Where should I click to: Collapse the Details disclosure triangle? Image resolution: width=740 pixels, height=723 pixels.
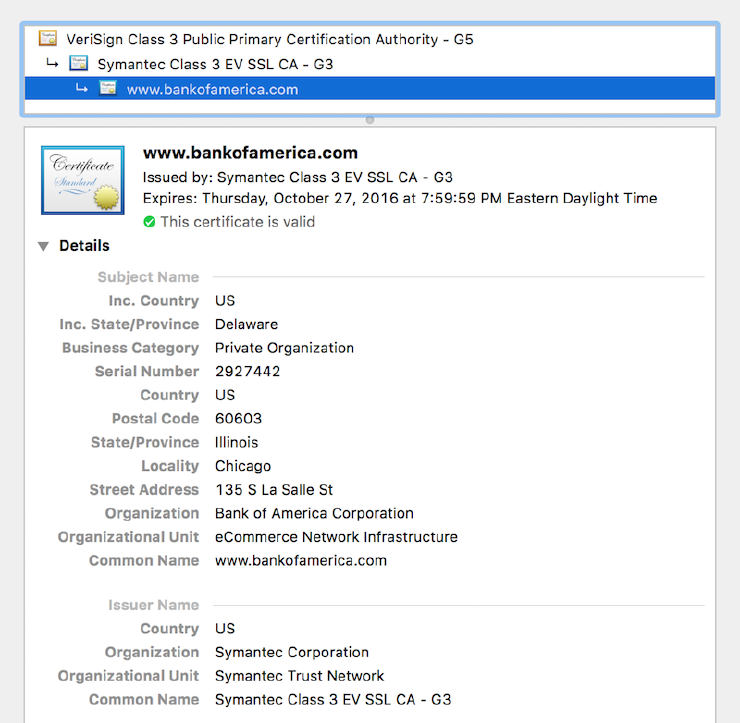pos(43,246)
